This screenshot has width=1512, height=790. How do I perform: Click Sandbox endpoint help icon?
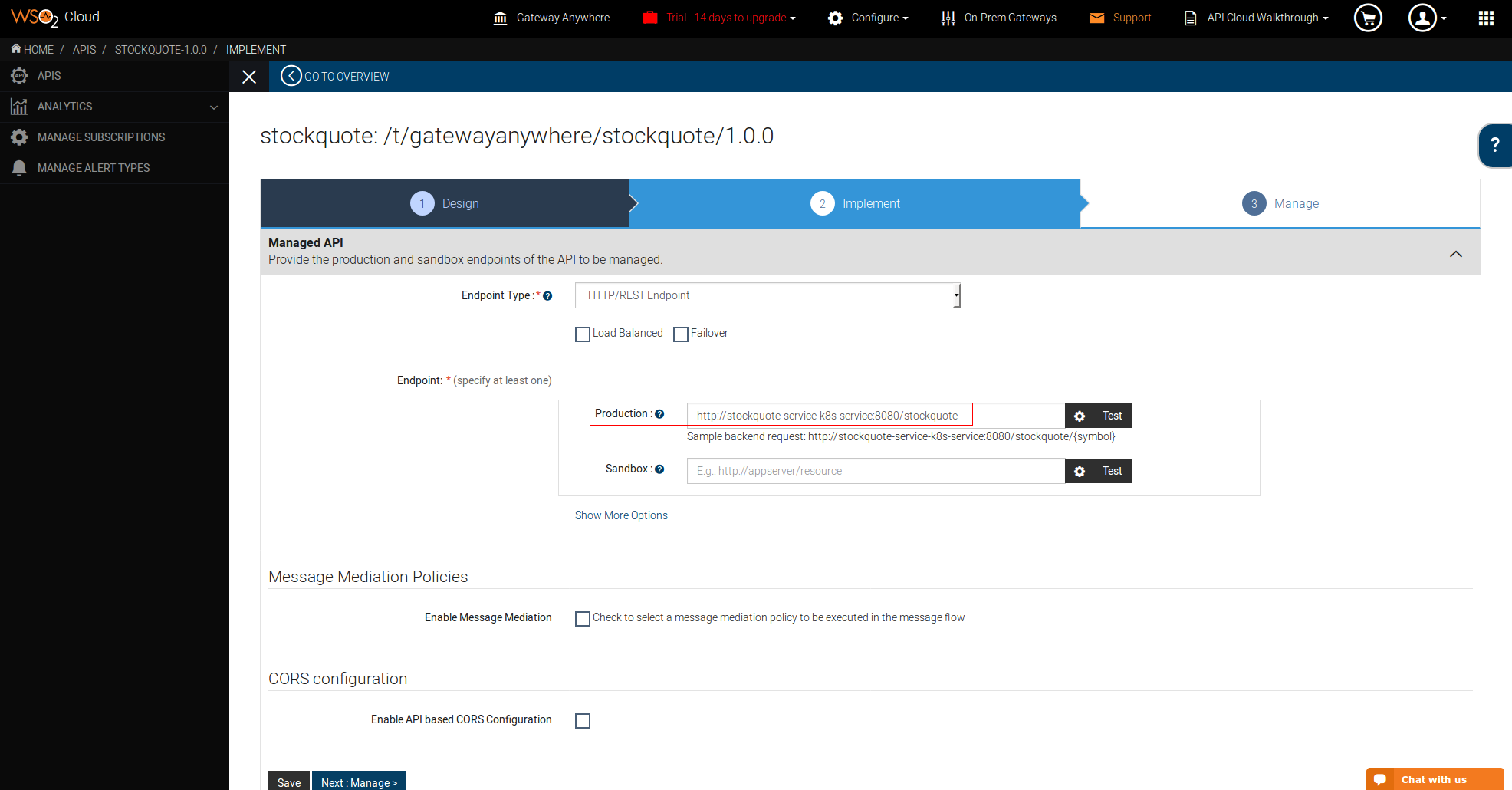coord(659,469)
